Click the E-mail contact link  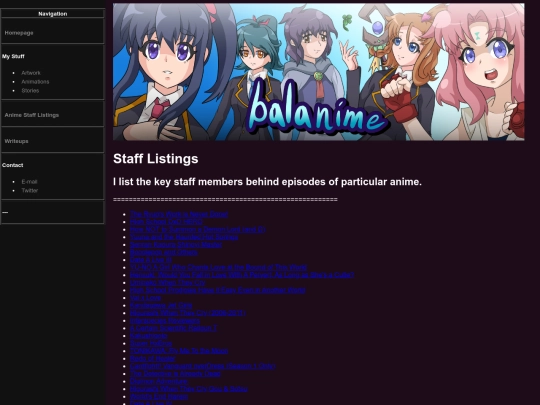coord(29,182)
